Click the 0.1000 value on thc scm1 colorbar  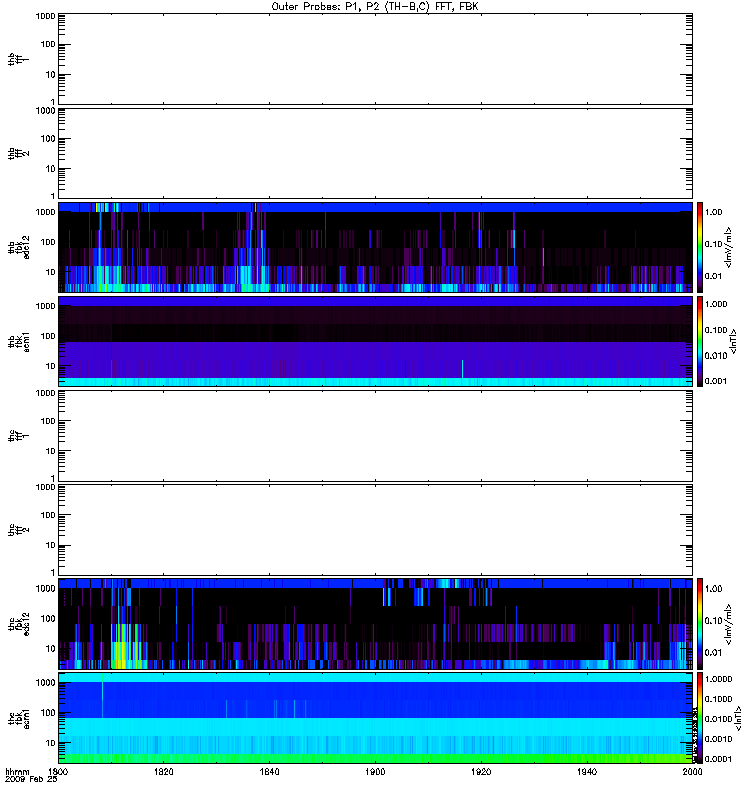click(718, 699)
